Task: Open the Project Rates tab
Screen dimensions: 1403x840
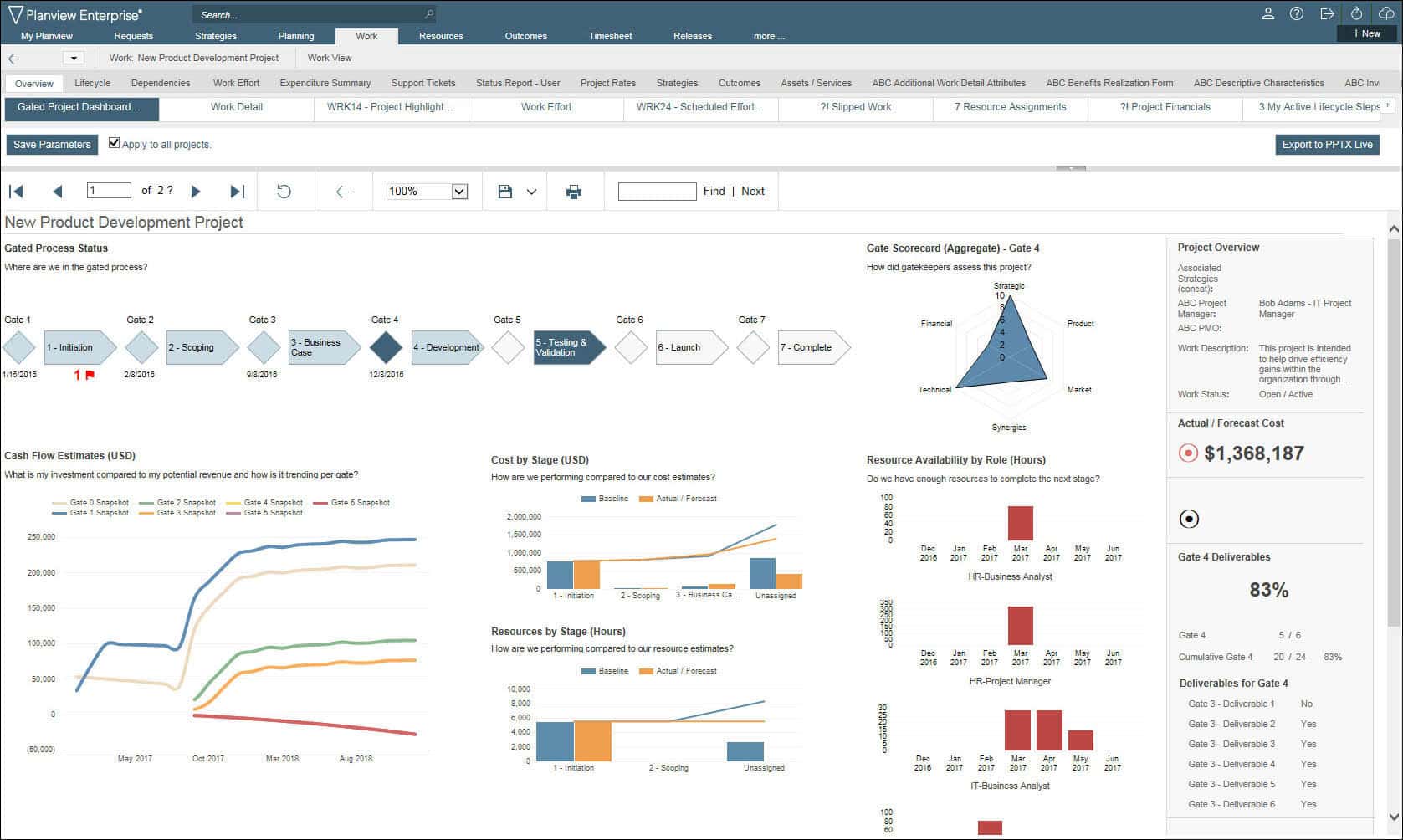Action: tap(608, 83)
